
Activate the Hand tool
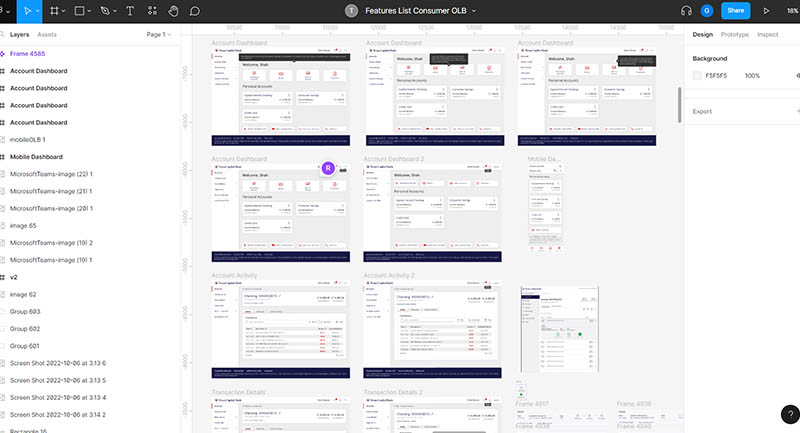click(172, 11)
